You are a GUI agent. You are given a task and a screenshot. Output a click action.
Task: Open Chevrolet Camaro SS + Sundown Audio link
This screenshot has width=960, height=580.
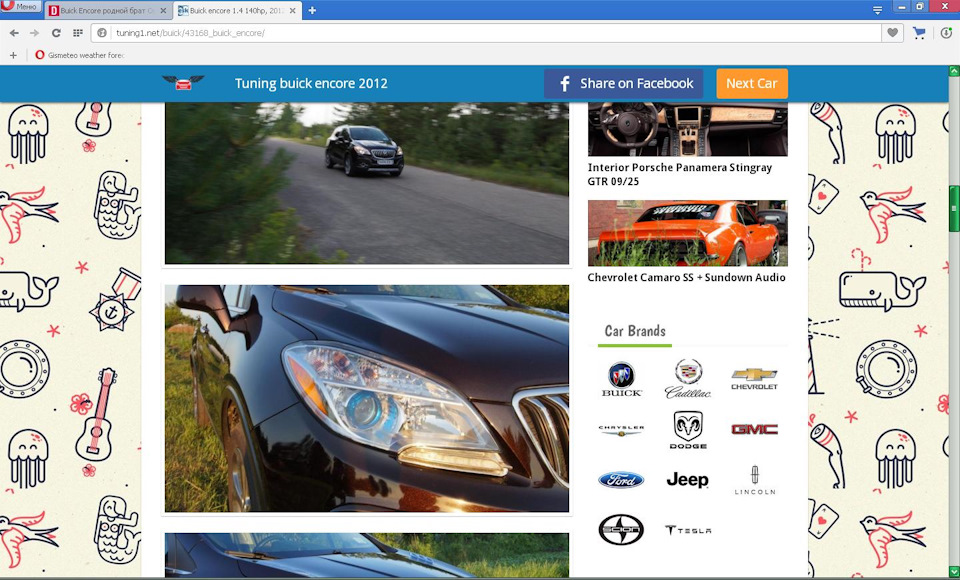pyautogui.click(x=686, y=277)
